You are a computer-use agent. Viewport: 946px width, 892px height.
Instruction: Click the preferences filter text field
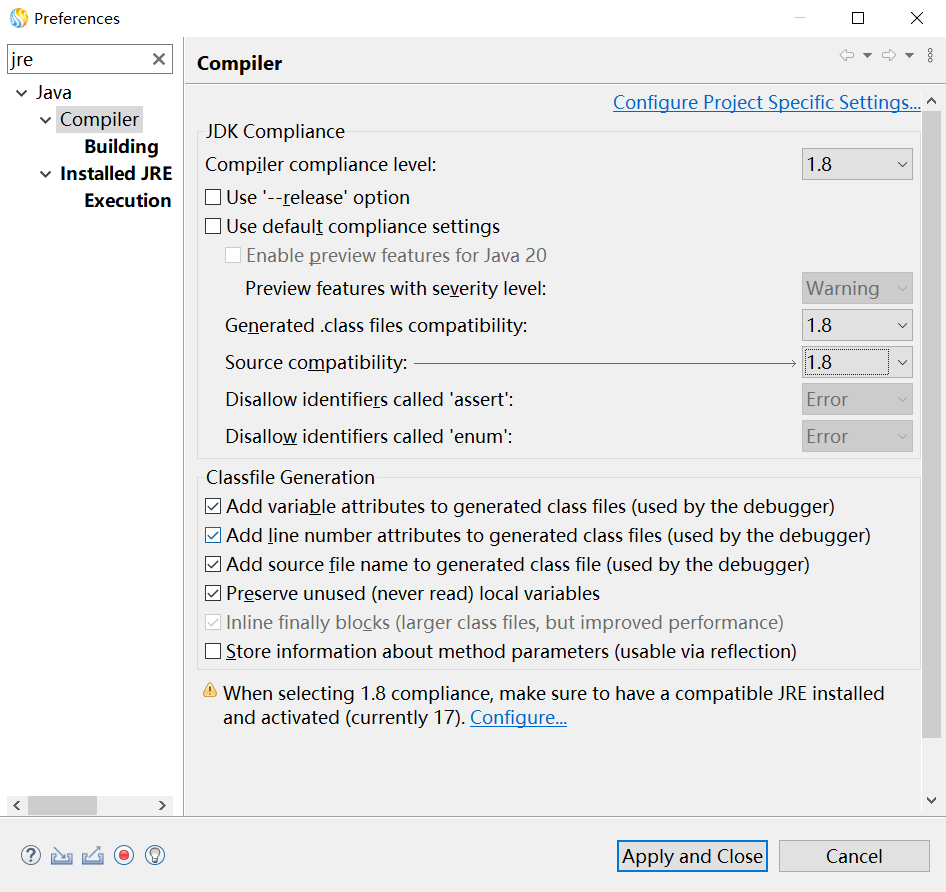point(78,59)
